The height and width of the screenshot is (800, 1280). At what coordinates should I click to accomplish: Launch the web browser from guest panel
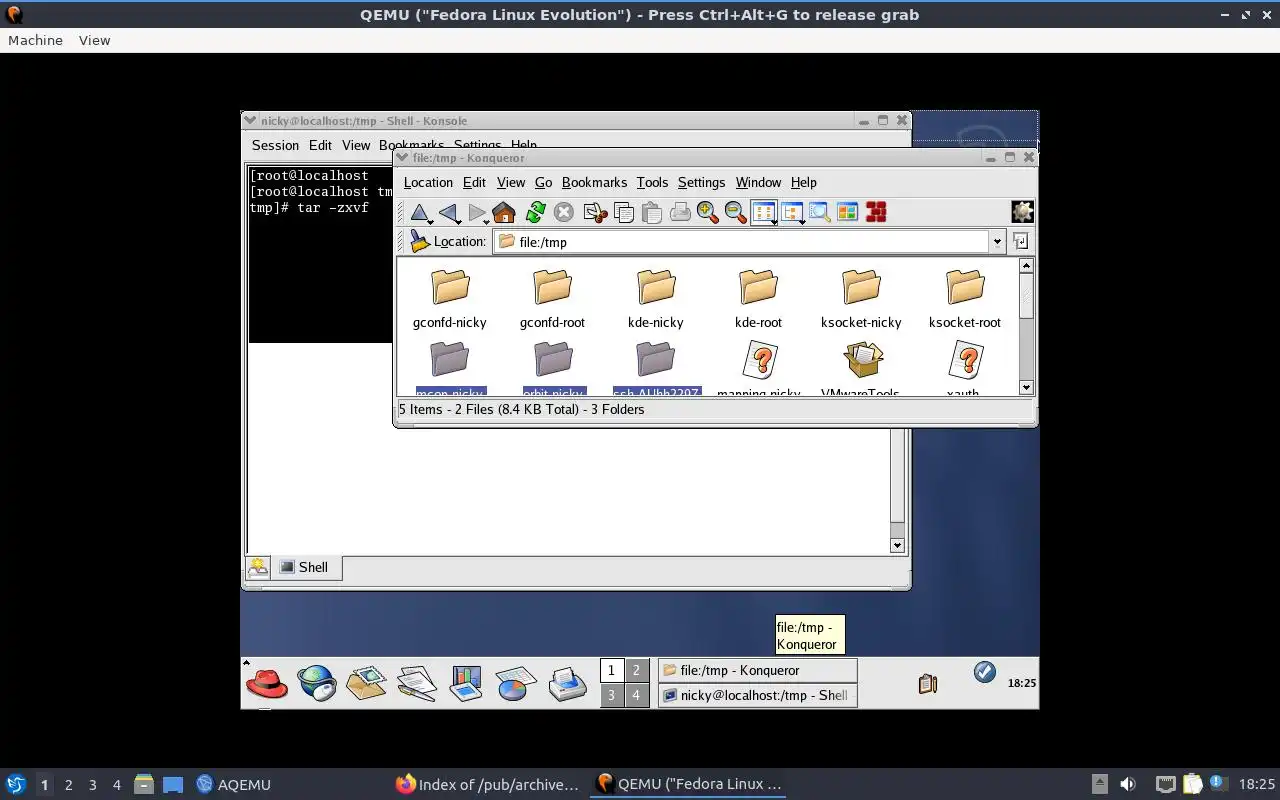pyautogui.click(x=317, y=683)
